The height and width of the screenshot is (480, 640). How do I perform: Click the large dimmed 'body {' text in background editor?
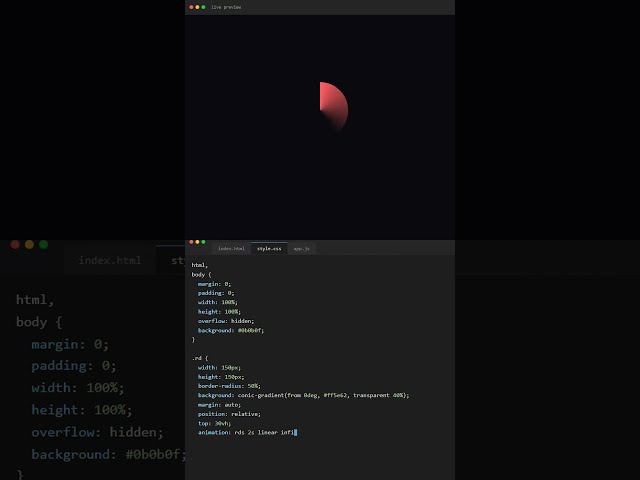(39, 322)
